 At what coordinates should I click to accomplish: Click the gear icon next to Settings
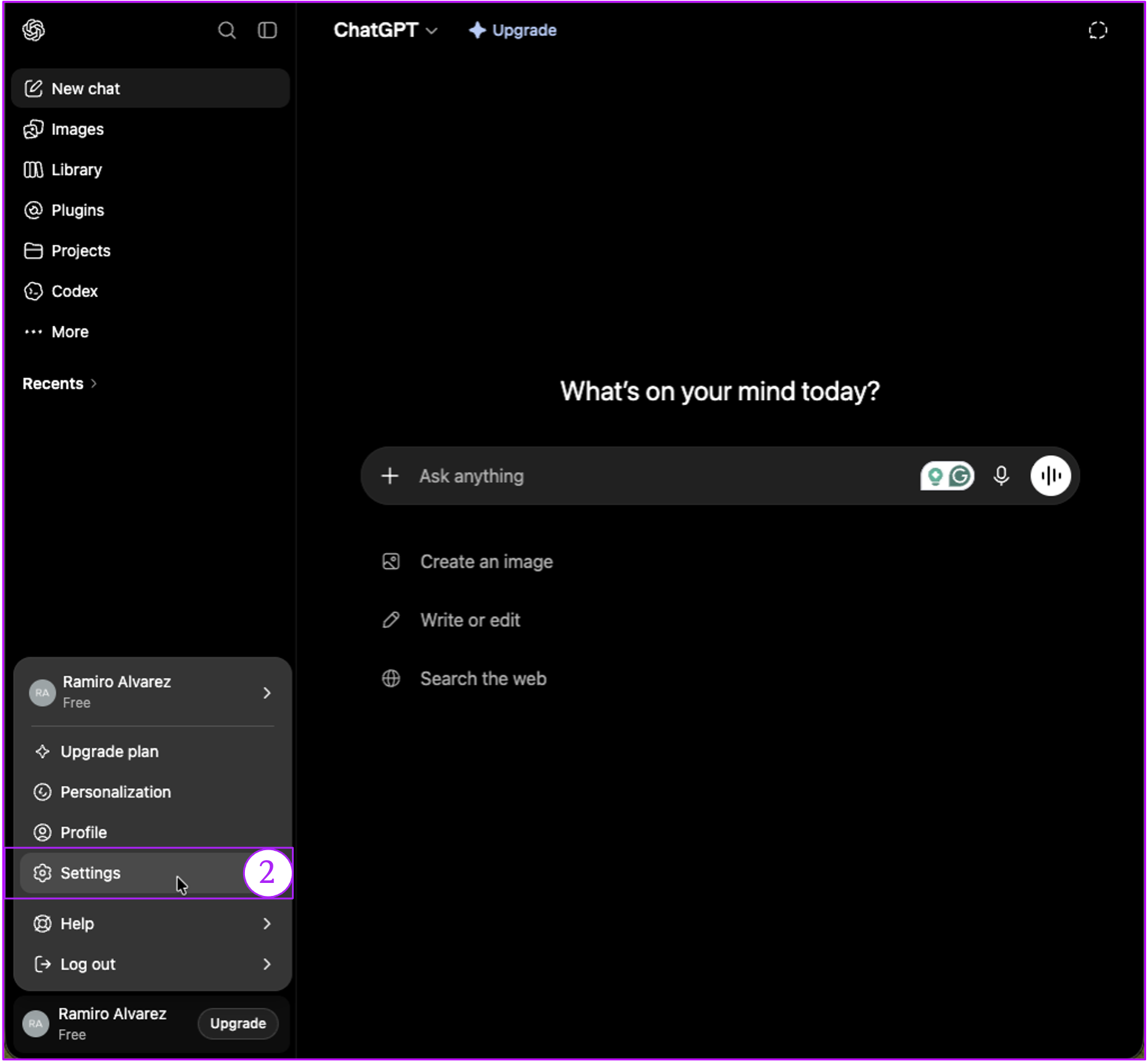[42, 873]
